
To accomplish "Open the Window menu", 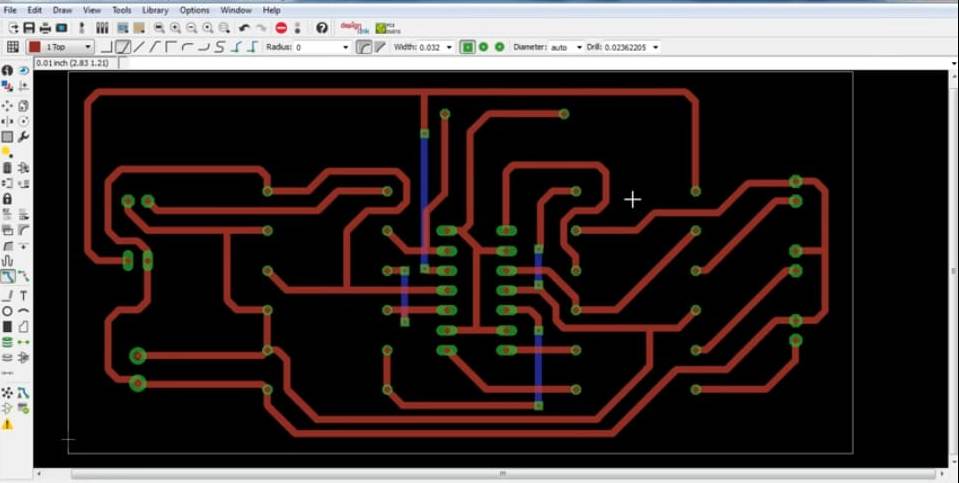I will click(x=235, y=10).
